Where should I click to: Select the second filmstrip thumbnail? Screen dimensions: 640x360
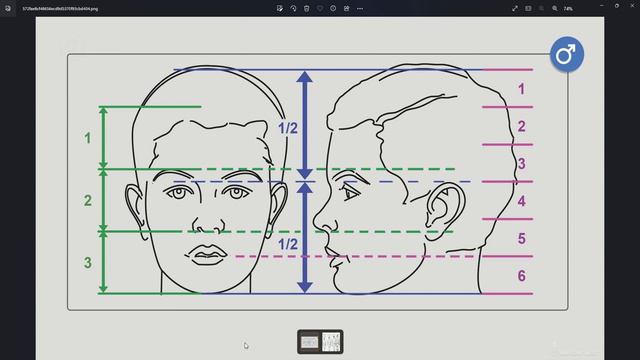point(331,342)
